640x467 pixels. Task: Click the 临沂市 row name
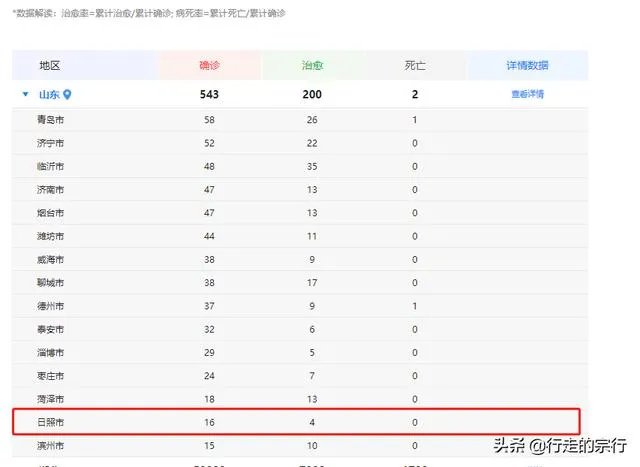(51, 167)
